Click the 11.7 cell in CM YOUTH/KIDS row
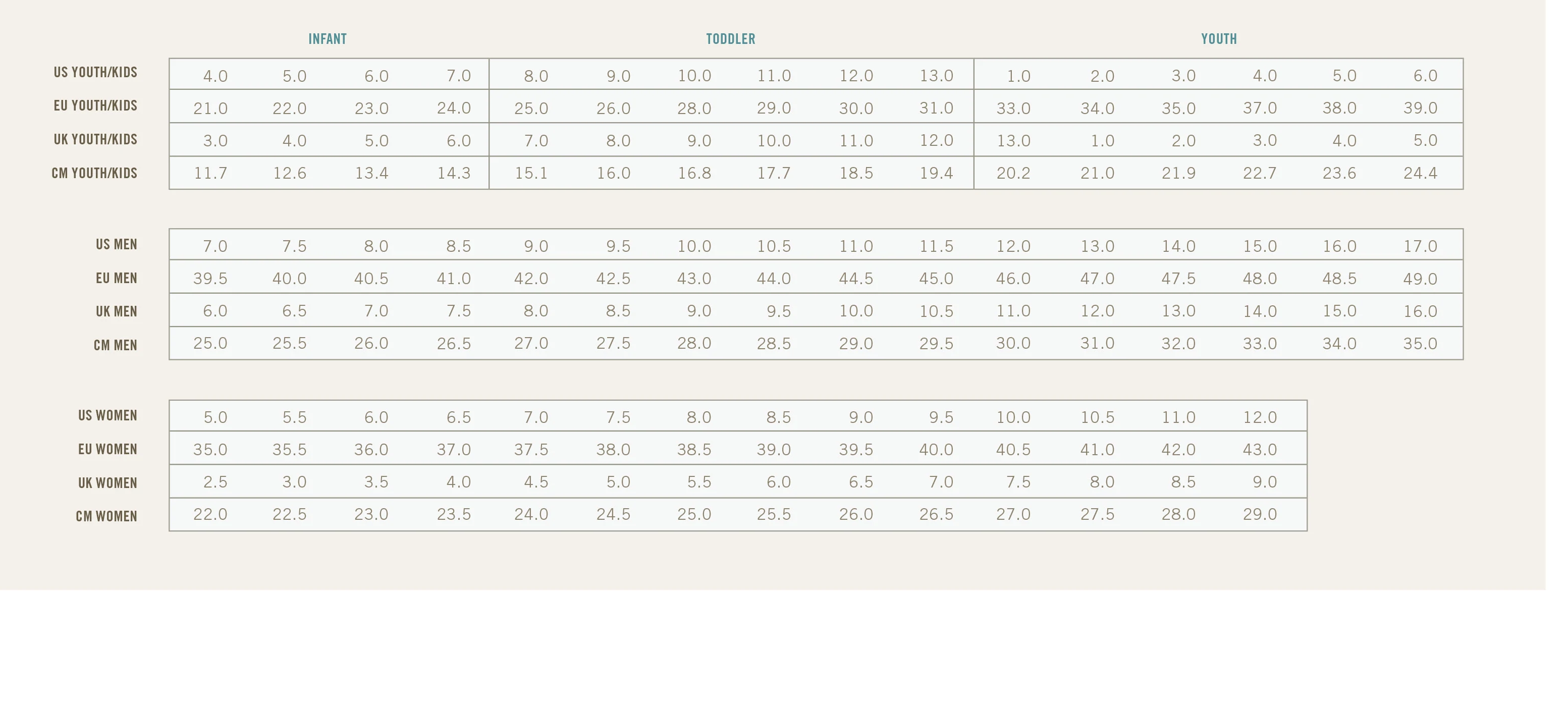The height and width of the screenshot is (704, 1568). (x=210, y=174)
